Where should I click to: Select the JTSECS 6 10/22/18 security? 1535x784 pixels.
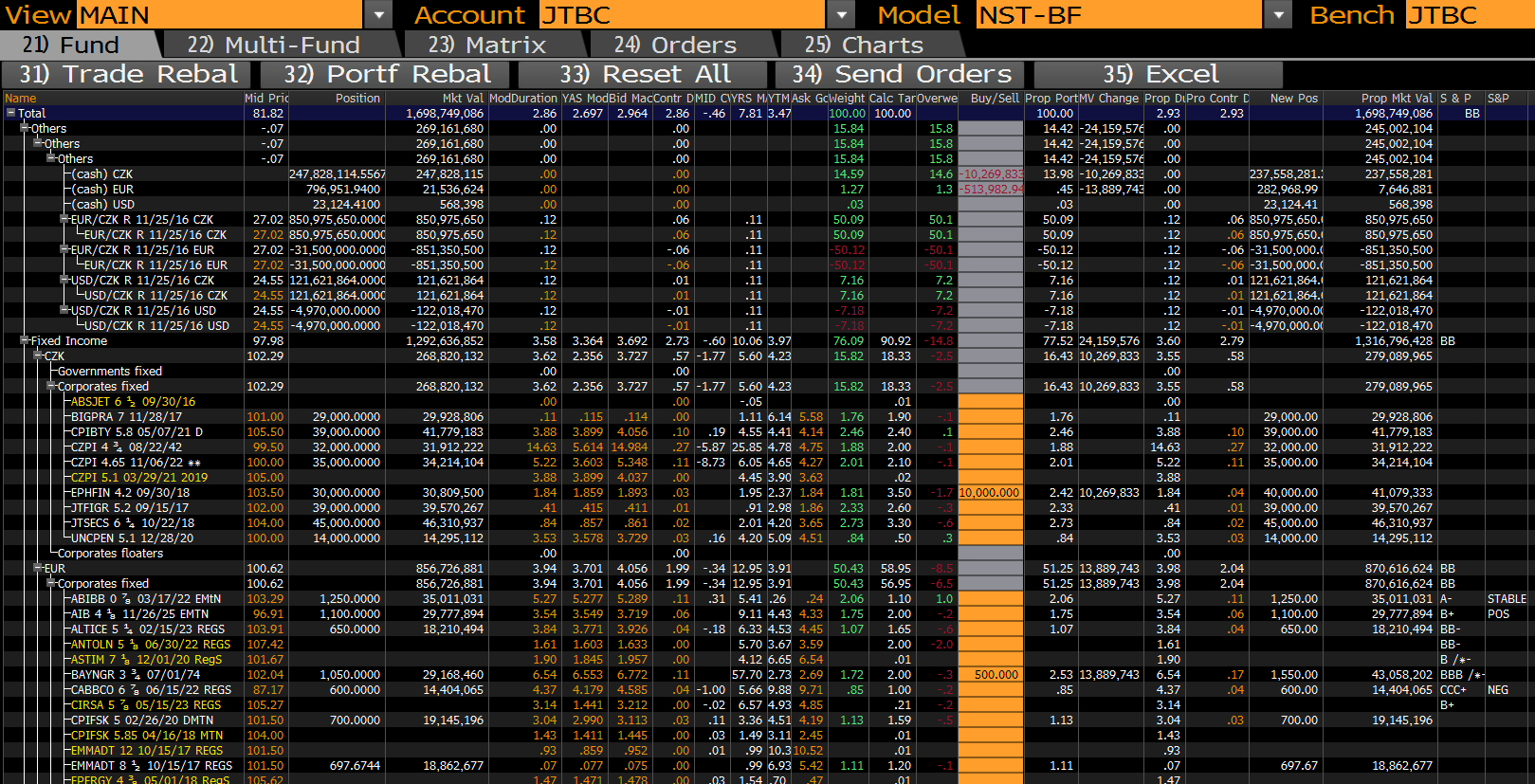click(x=133, y=523)
